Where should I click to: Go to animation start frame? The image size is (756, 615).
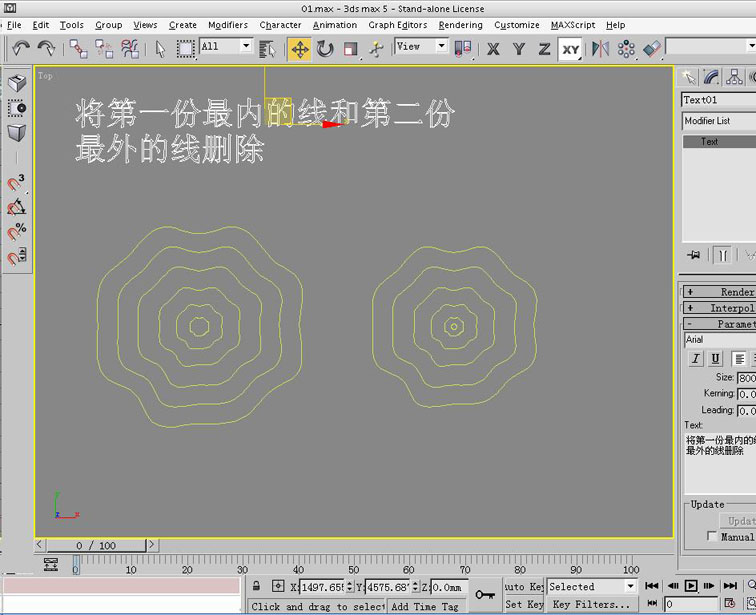pyautogui.click(x=651, y=586)
